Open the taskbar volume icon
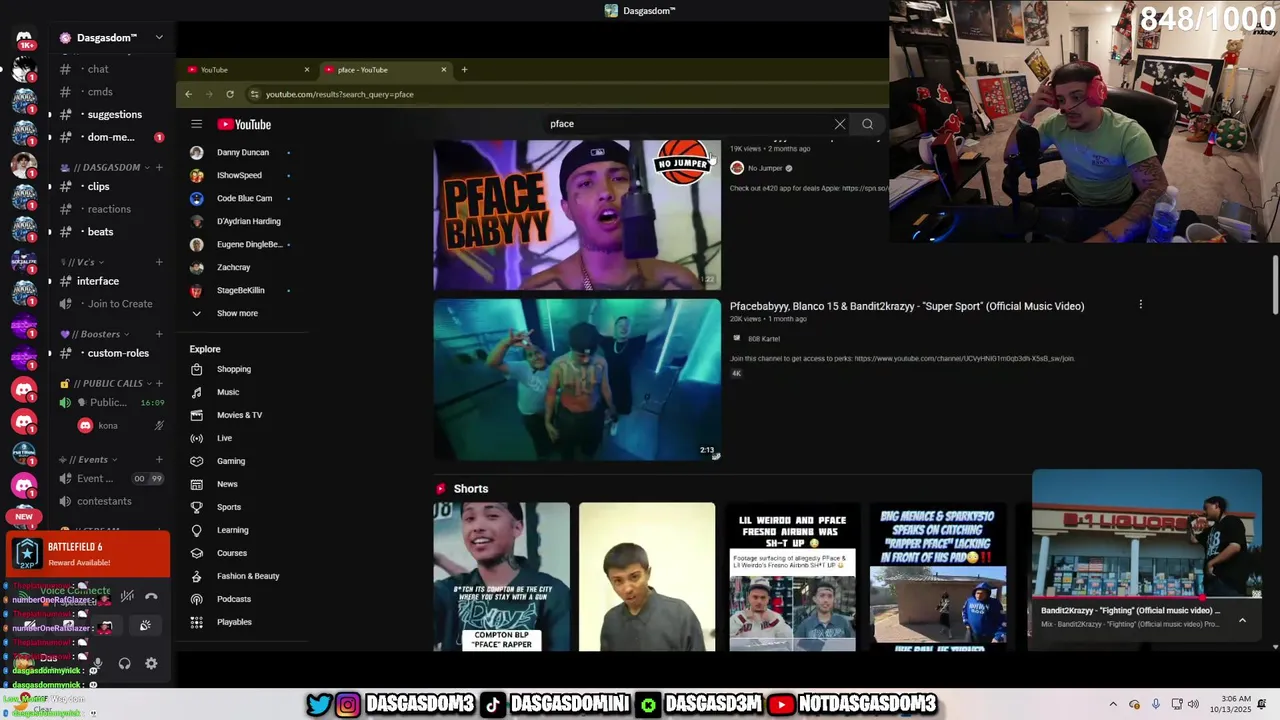Viewport: 1280px width, 720px height. click(x=1193, y=704)
